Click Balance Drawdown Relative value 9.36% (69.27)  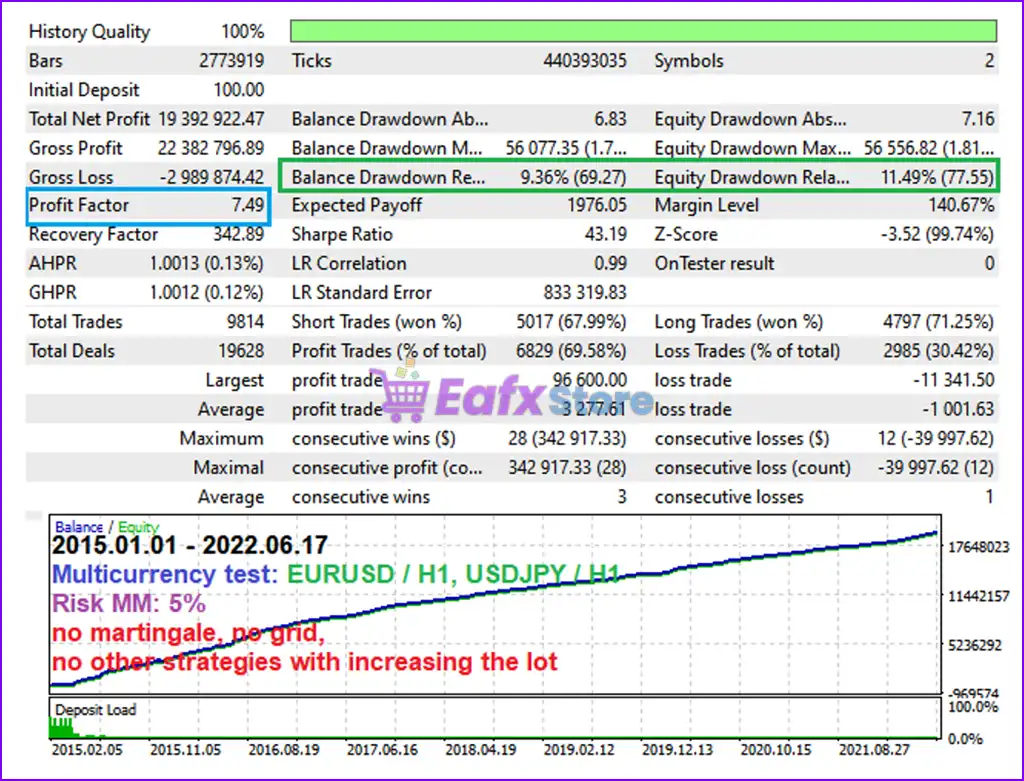[573, 177]
